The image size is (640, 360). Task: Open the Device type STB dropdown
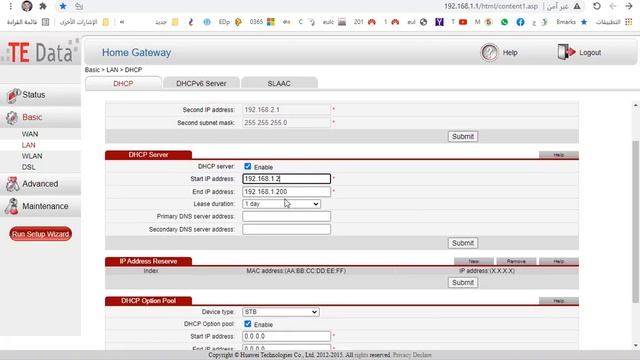281,312
